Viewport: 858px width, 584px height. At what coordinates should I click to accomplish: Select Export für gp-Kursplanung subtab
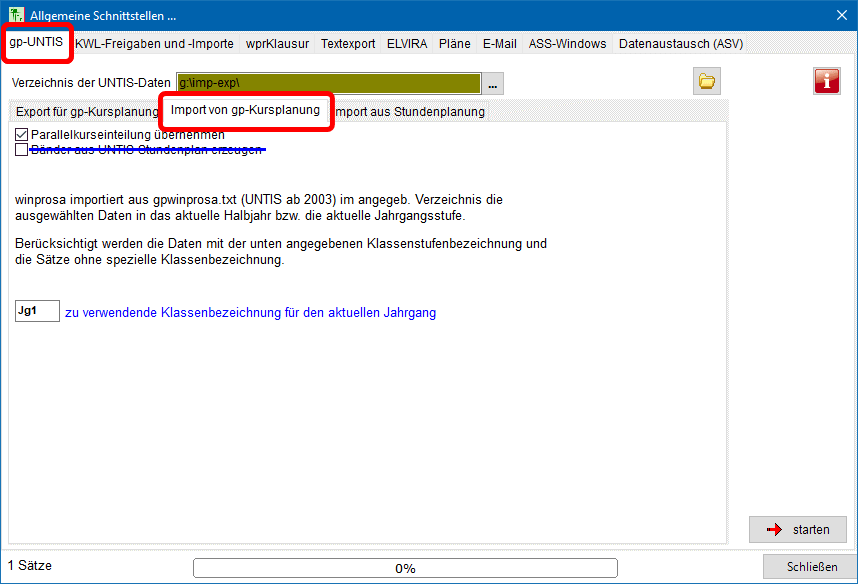pos(86,112)
